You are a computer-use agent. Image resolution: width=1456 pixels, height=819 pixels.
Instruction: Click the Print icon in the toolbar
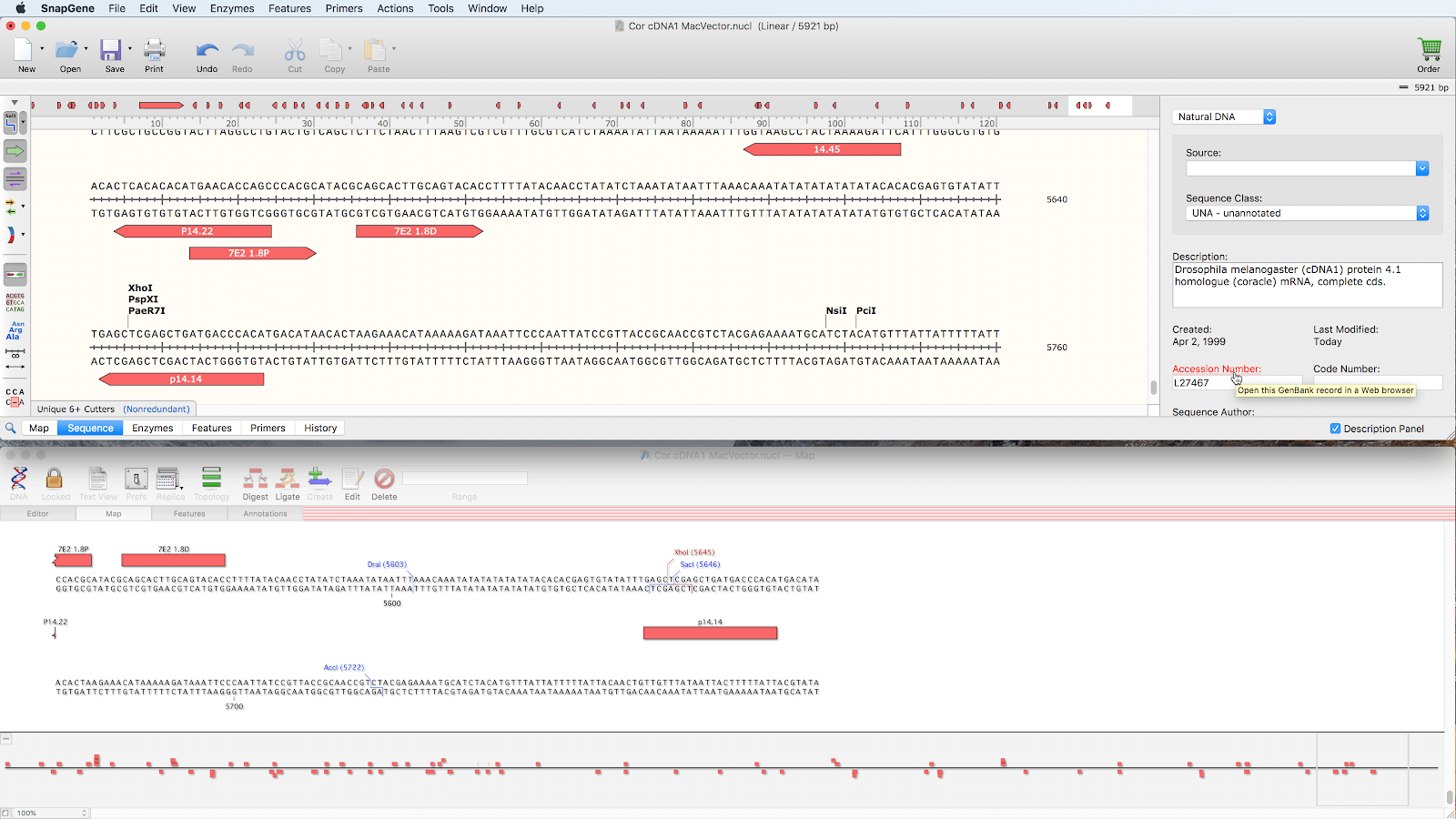tap(154, 51)
